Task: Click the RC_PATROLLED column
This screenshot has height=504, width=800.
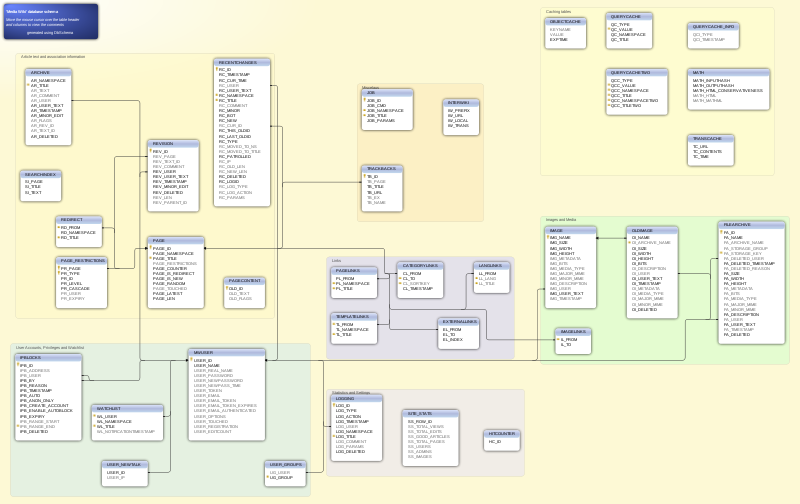Action: 235,156
